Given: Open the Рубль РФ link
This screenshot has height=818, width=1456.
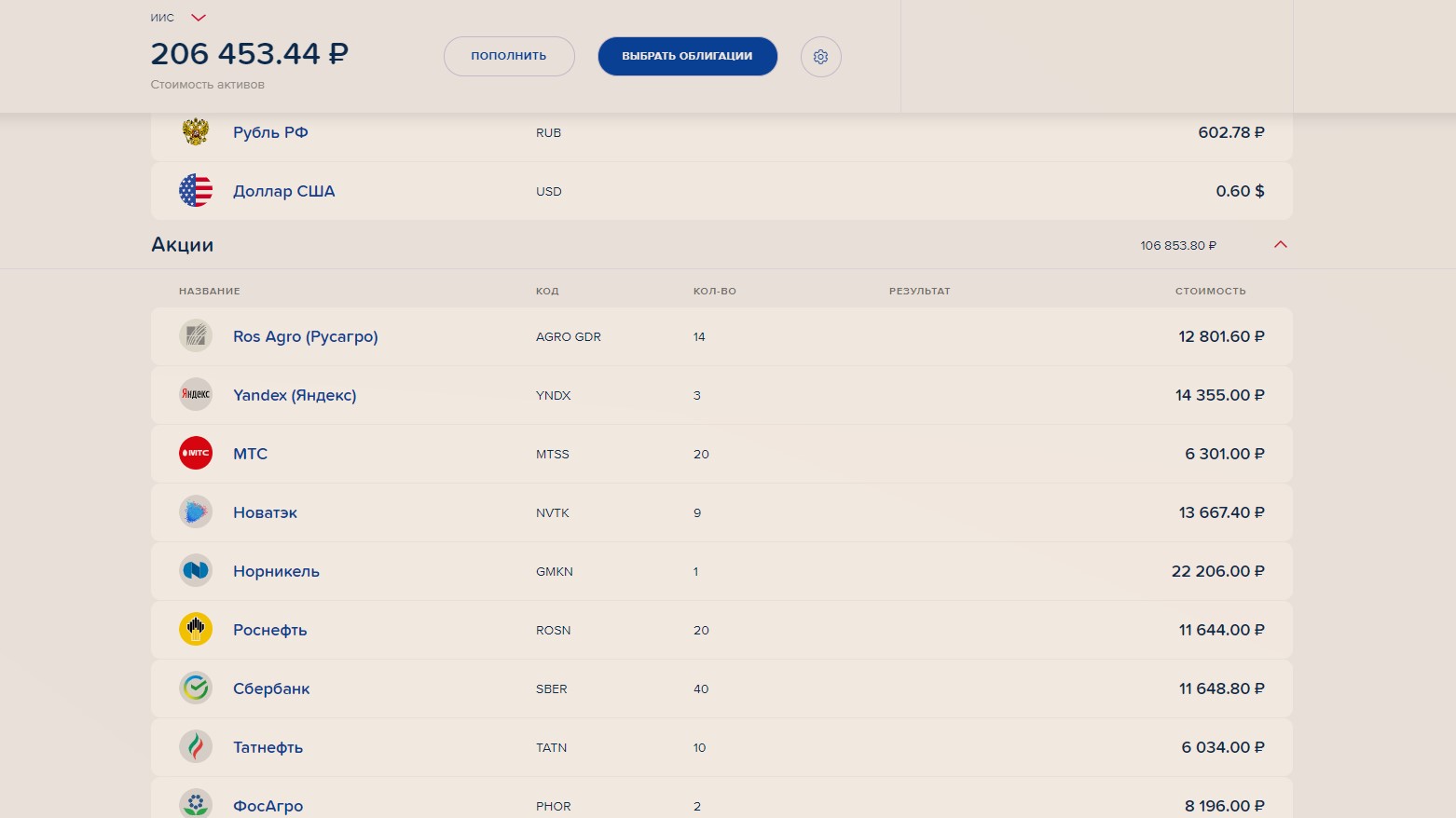Looking at the screenshot, I should click(x=270, y=132).
